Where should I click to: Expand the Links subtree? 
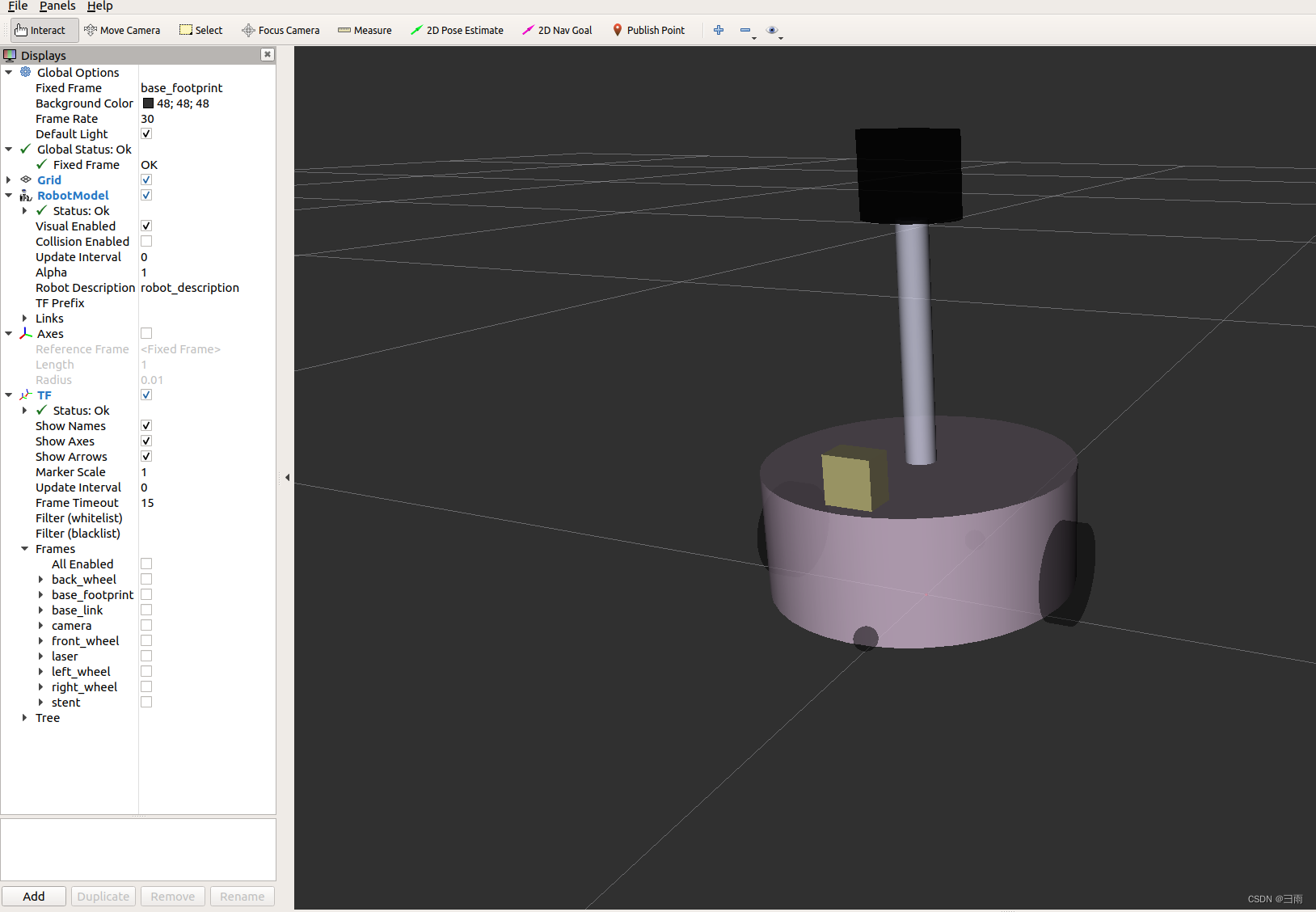[25, 318]
